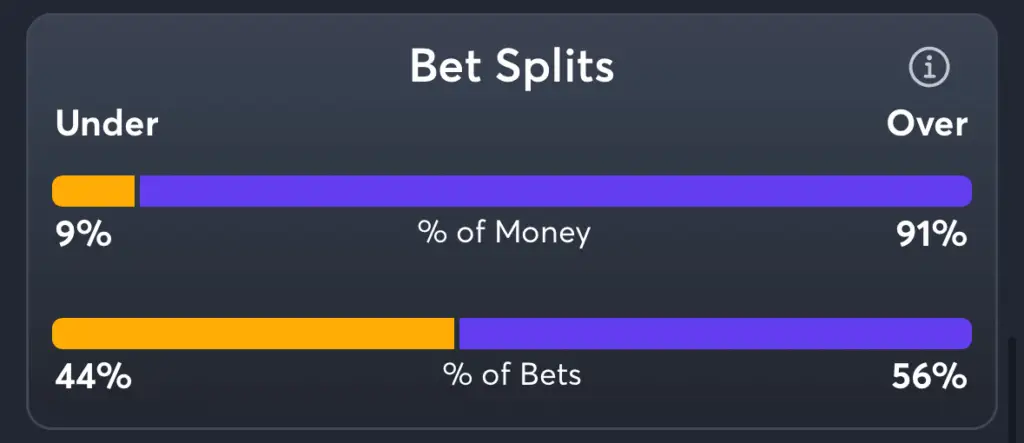Viewport: 1024px width, 443px height.
Task: Click the dark background above the card
Action: 512,5
